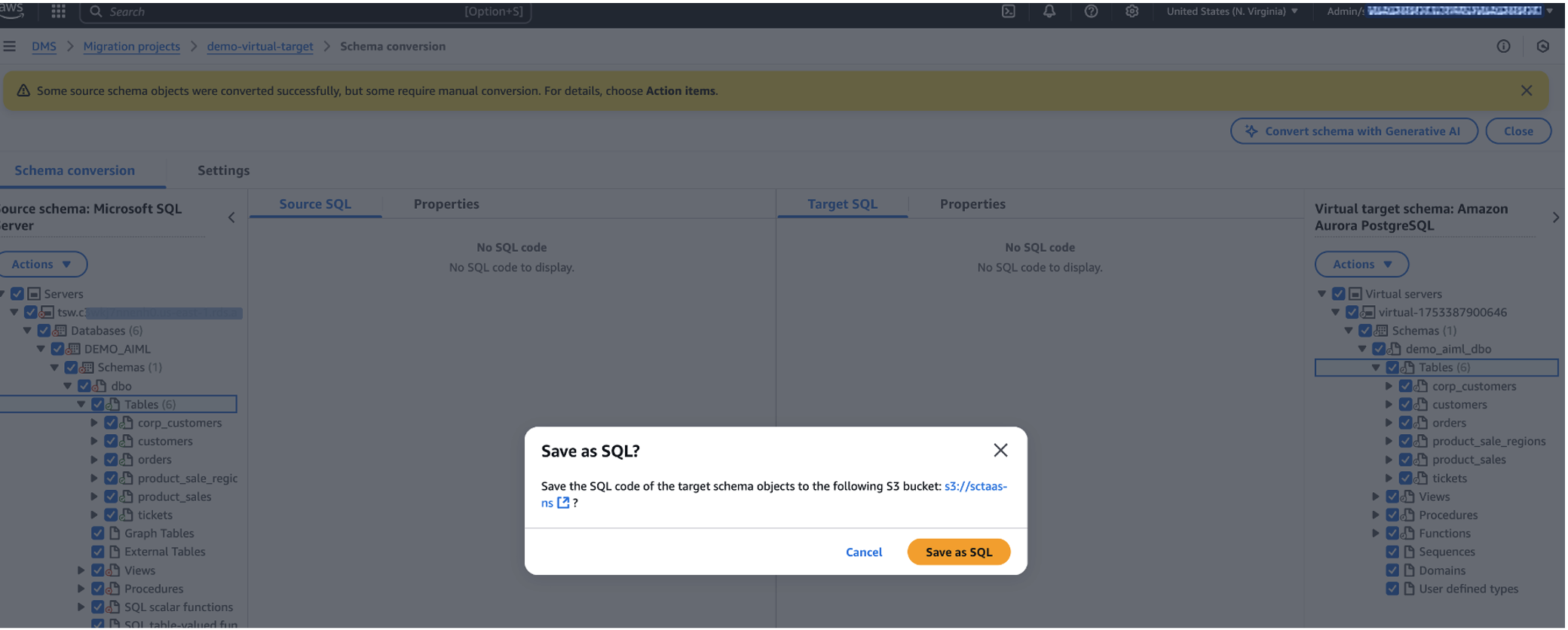This screenshot has height=630, width=1568.
Task: Click the Virtual servers node icon
Action: tap(1355, 293)
